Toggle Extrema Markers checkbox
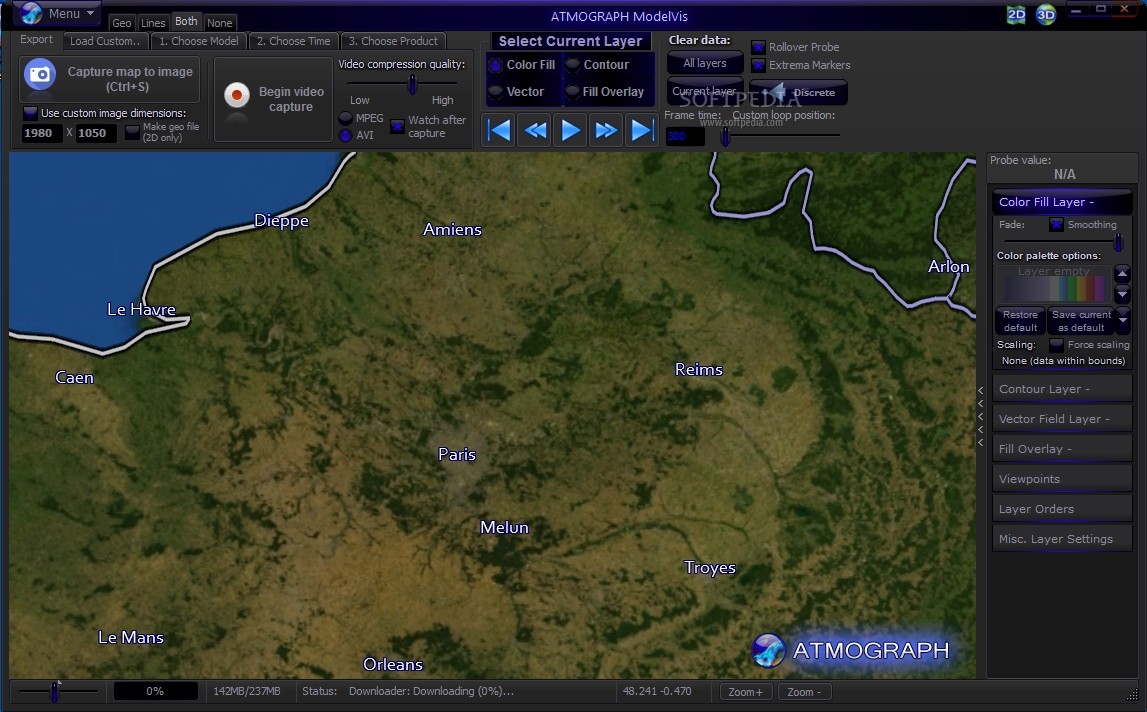1147x712 pixels. coord(759,65)
